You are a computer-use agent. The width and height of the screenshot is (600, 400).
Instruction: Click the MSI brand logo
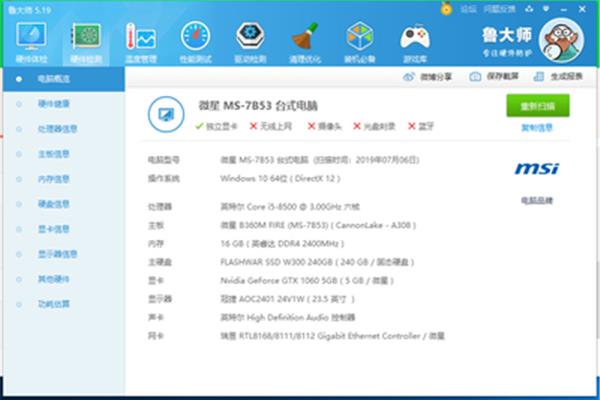(x=537, y=168)
